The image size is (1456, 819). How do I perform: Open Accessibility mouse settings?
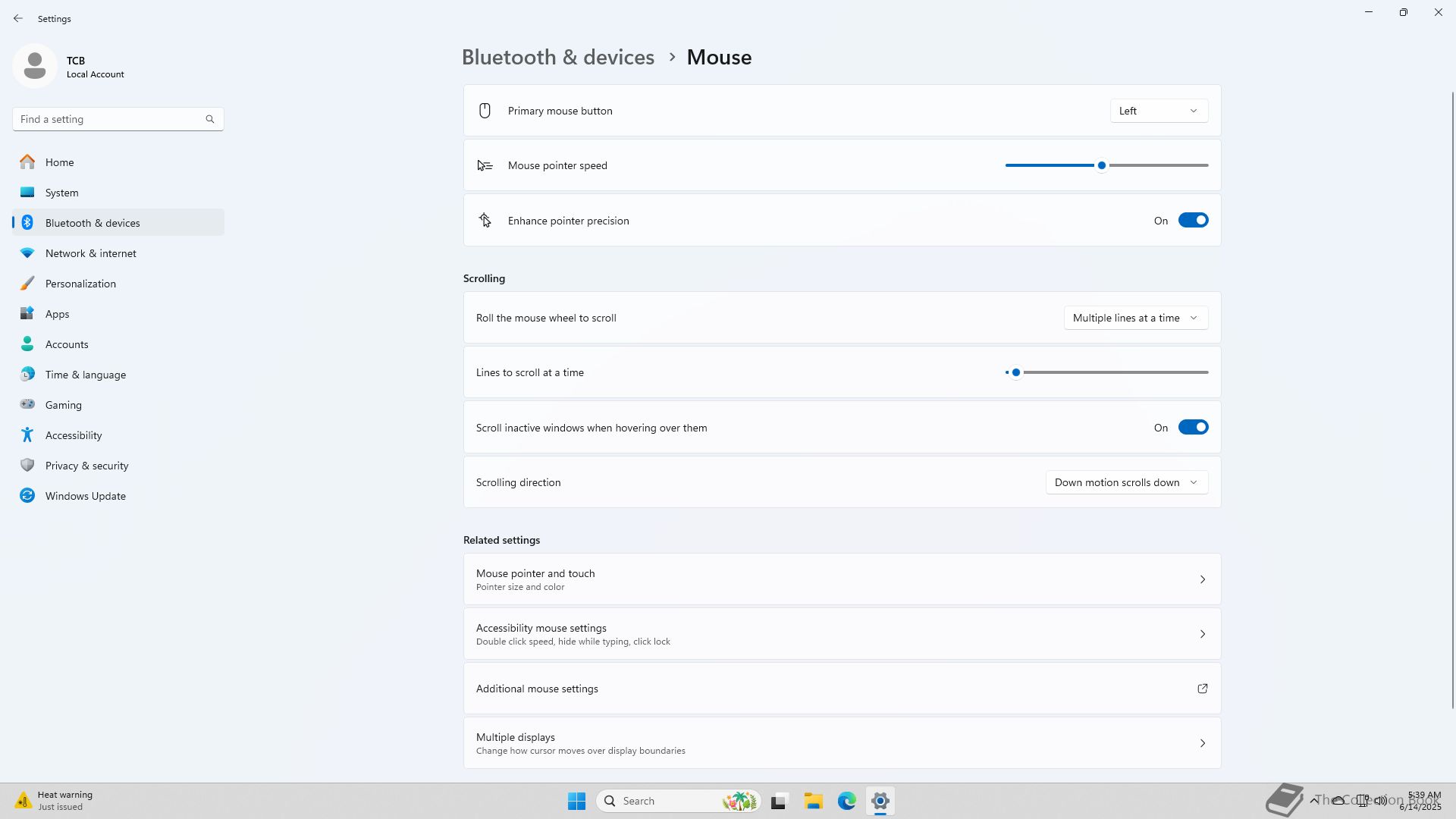pos(842,634)
